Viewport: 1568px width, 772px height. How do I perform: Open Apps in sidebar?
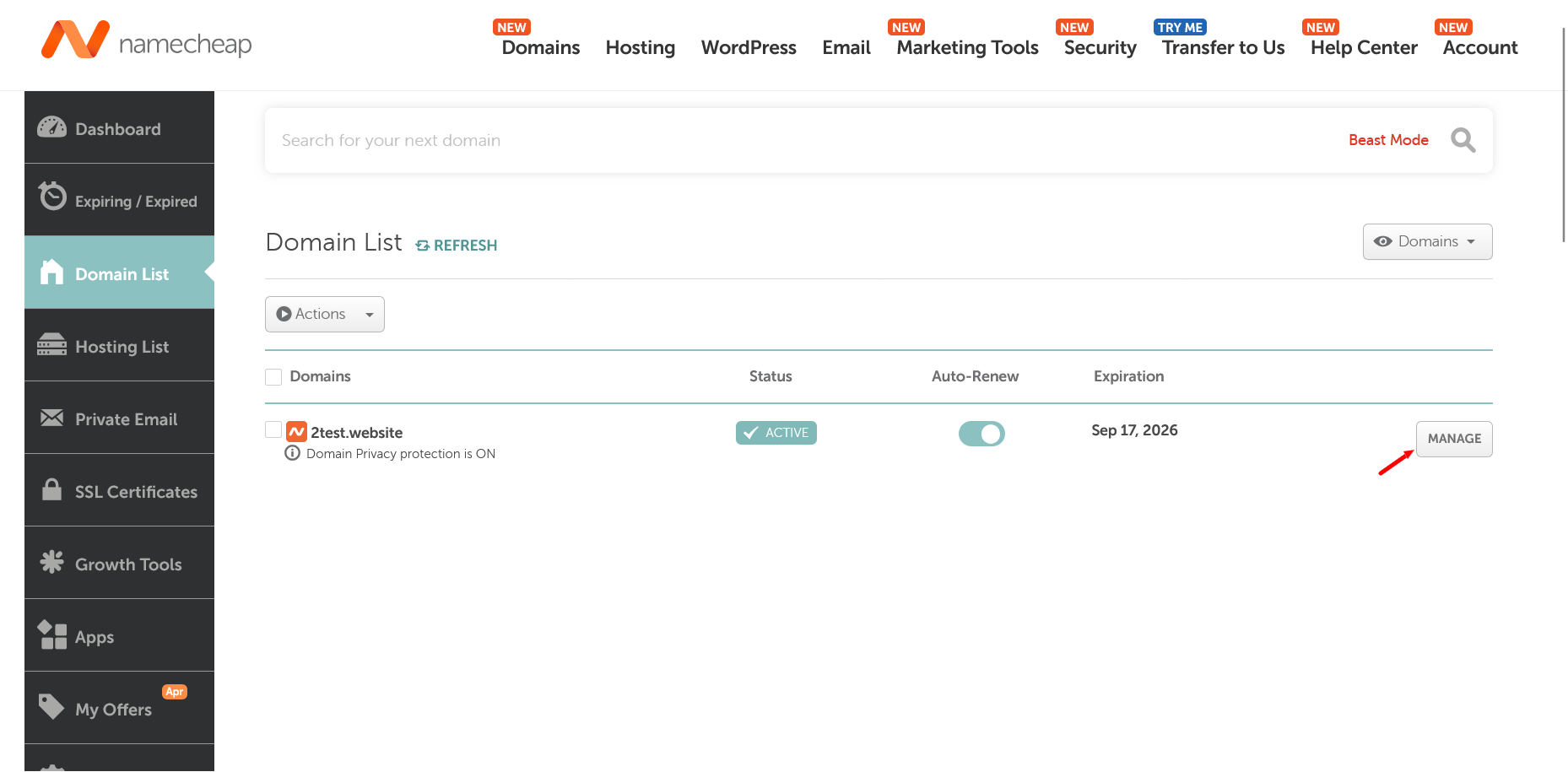pyautogui.click(x=119, y=635)
